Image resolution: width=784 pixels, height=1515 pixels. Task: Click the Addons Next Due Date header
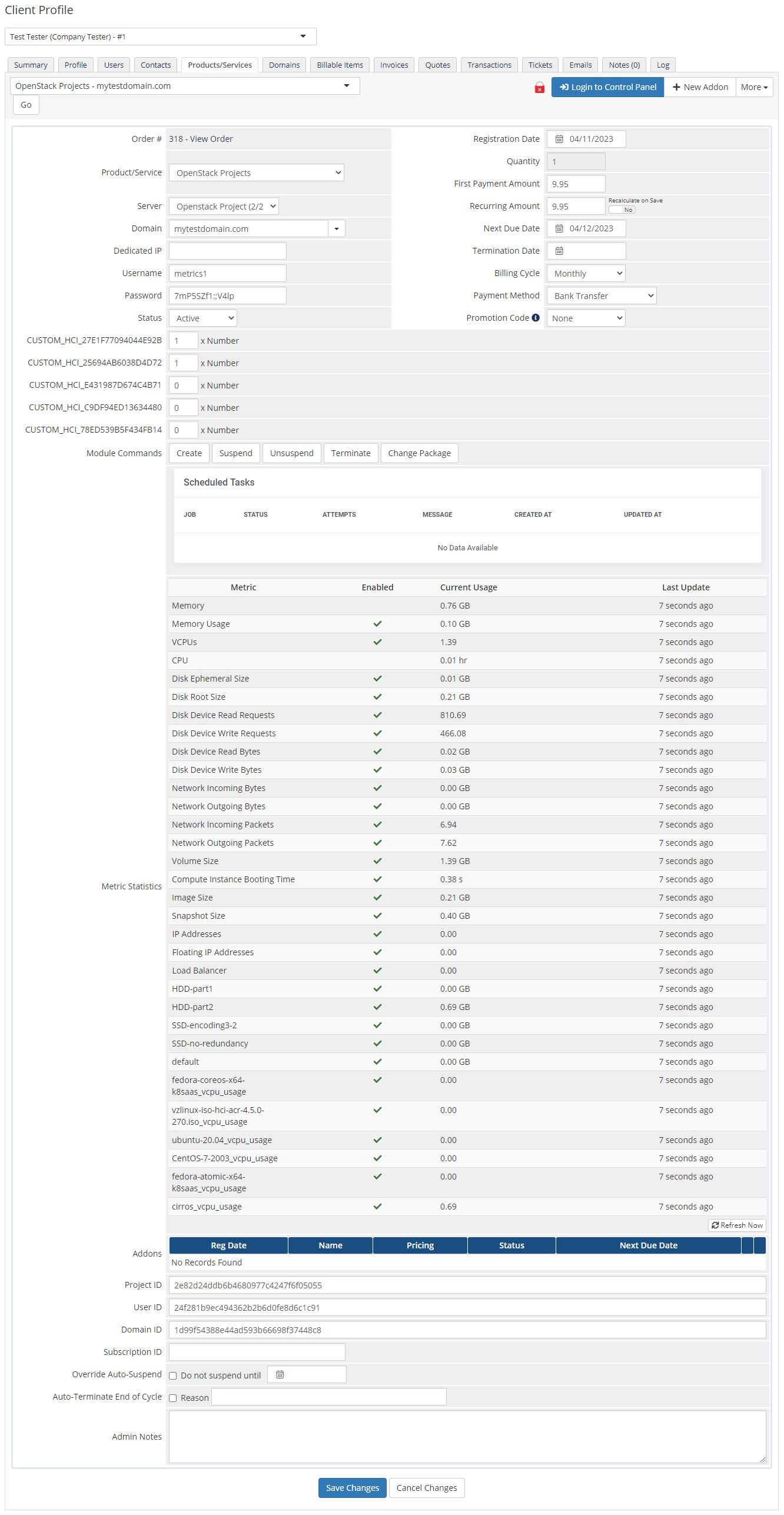pyautogui.click(x=648, y=1245)
